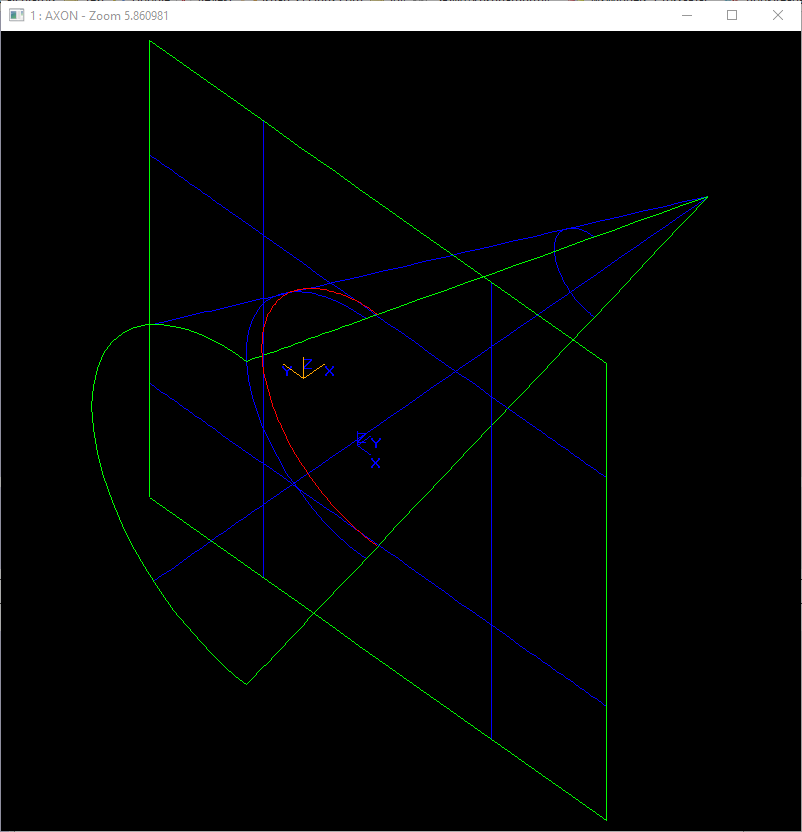Screen dimensions: 802x832
Task: Click the Y label of the lower axis marker
Action: coord(376,442)
